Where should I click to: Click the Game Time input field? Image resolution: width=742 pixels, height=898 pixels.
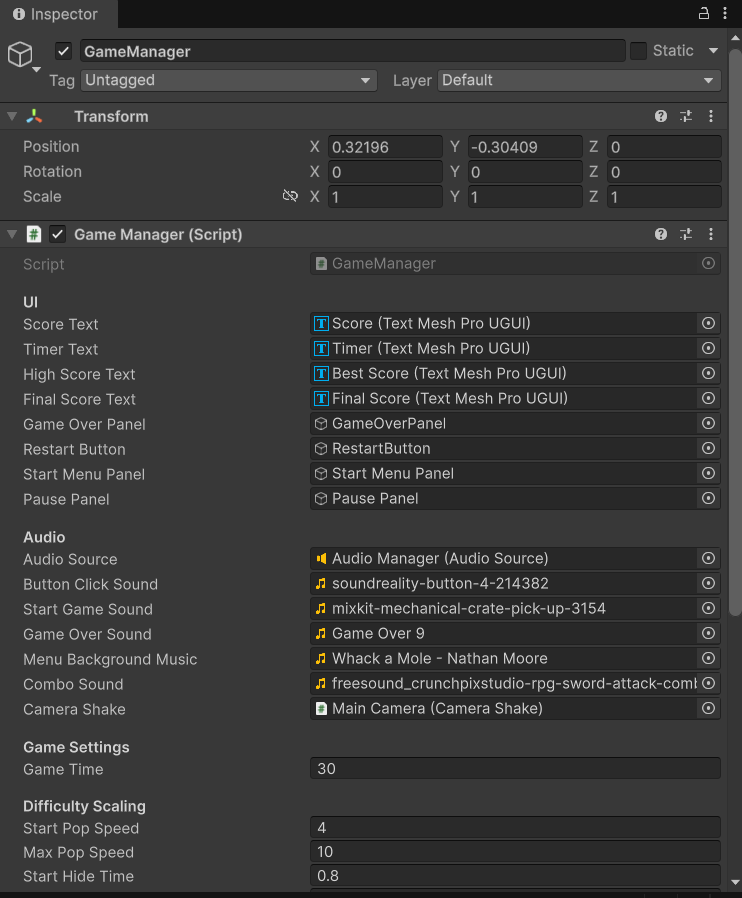coord(515,769)
